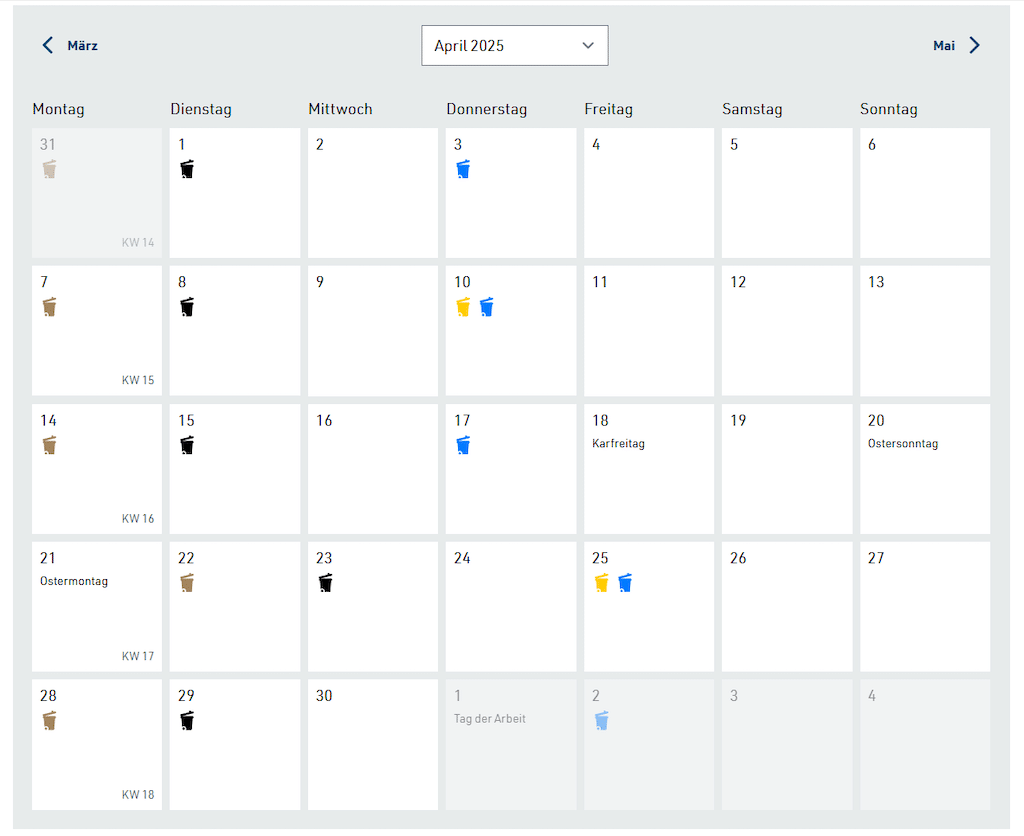Click the blue bin icon on April 10
The height and width of the screenshot is (836, 1024).
487,307
